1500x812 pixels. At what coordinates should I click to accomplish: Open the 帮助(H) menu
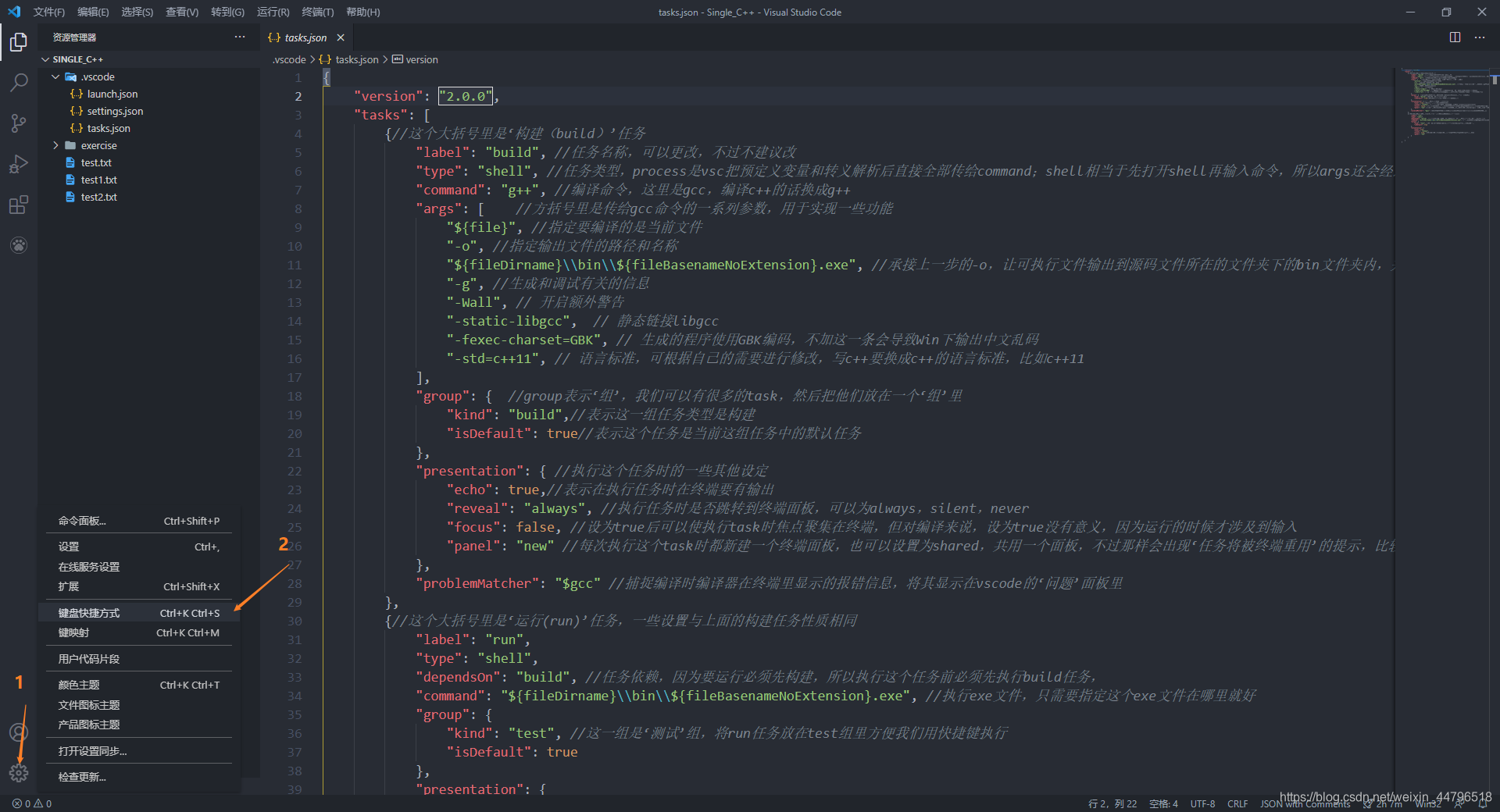363,12
